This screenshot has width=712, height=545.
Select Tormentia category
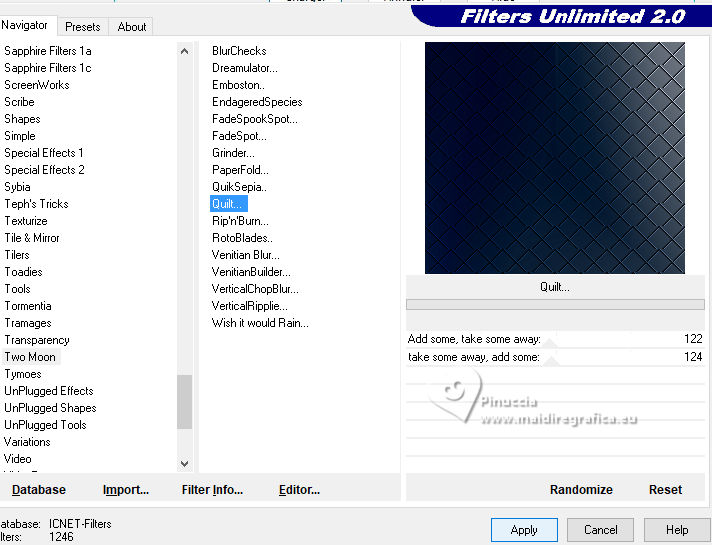(x=28, y=306)
